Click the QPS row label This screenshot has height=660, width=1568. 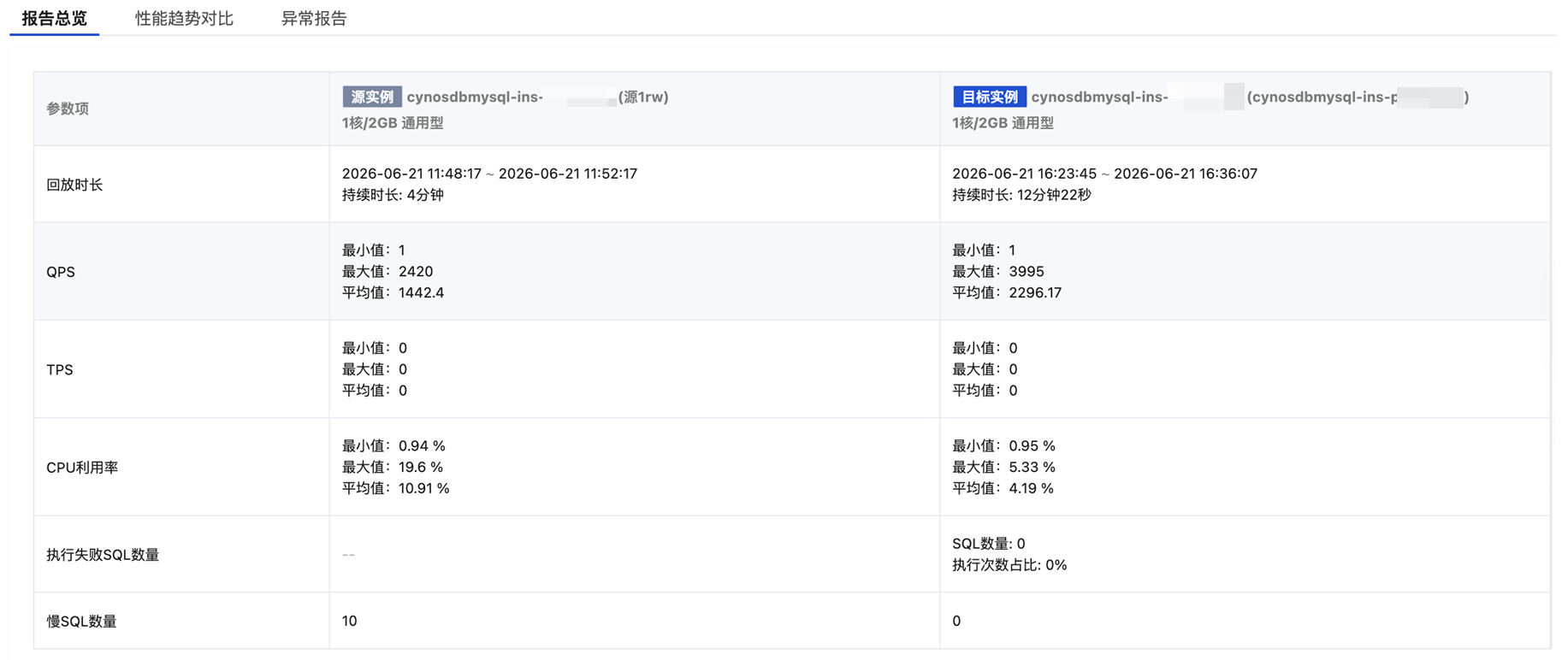(x=61, y=272)
